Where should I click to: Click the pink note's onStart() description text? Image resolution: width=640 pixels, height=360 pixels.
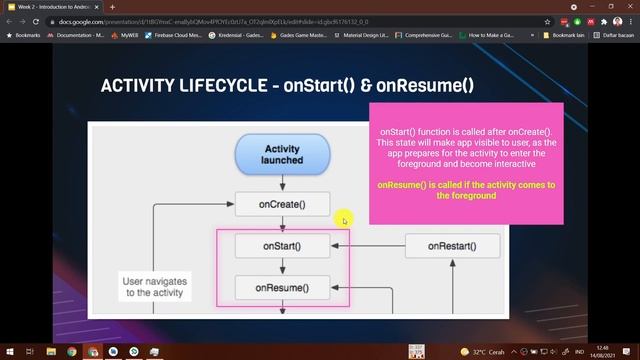tap(467, 148)
